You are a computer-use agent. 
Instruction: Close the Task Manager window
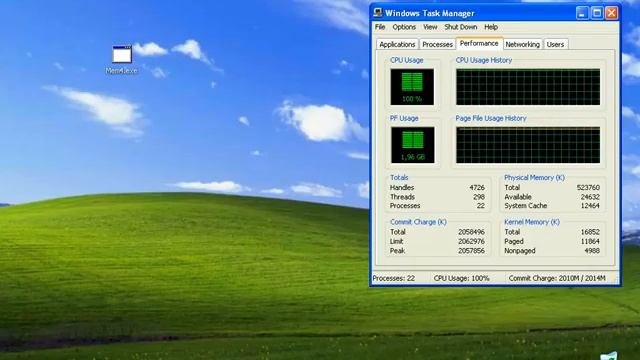(611, 13)
